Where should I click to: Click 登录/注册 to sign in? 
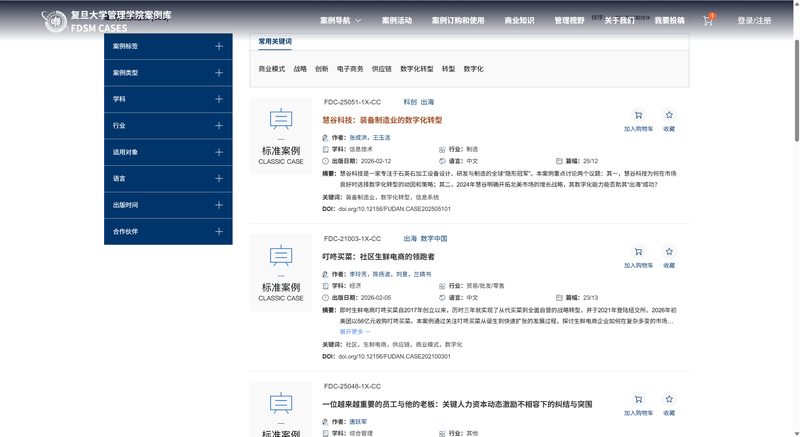(x=754, y=20)
